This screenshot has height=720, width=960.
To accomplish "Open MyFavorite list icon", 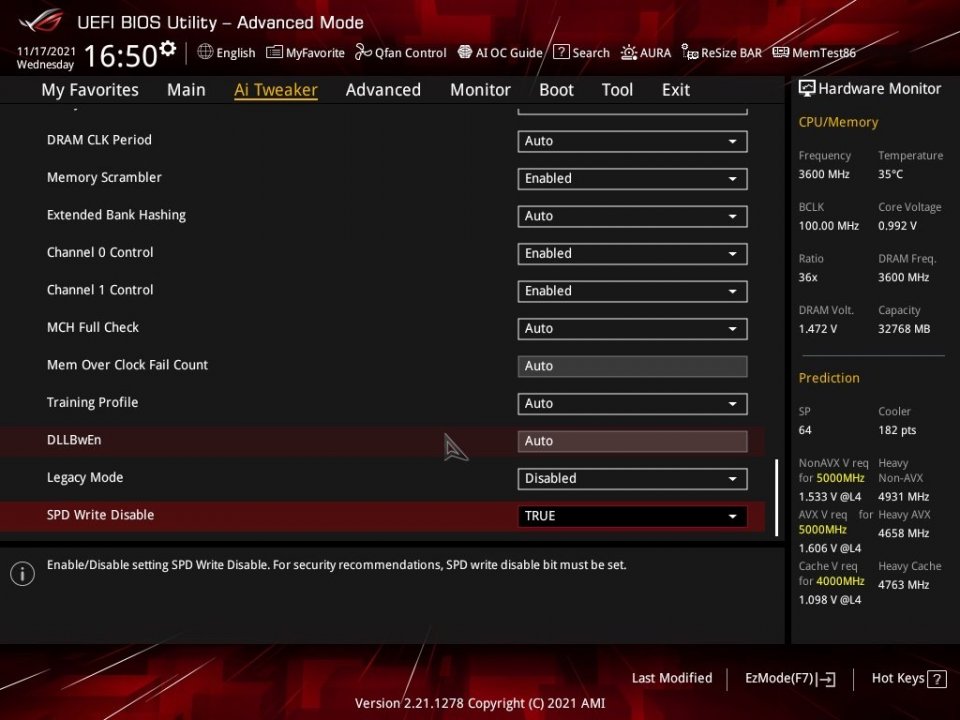I will pyautogui.click(x=274, y=52).
